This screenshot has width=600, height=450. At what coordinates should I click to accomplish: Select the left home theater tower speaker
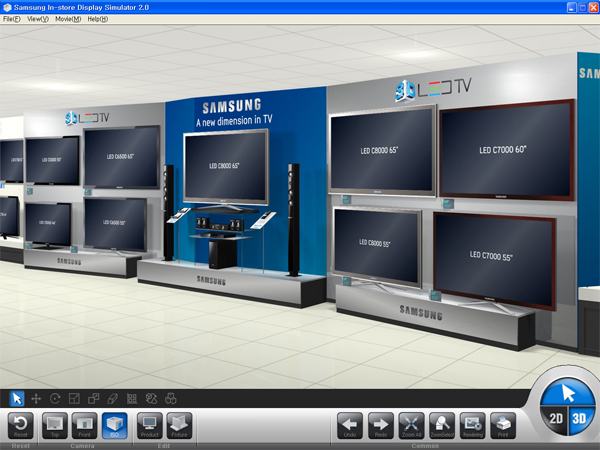click(x=169, y=212)
